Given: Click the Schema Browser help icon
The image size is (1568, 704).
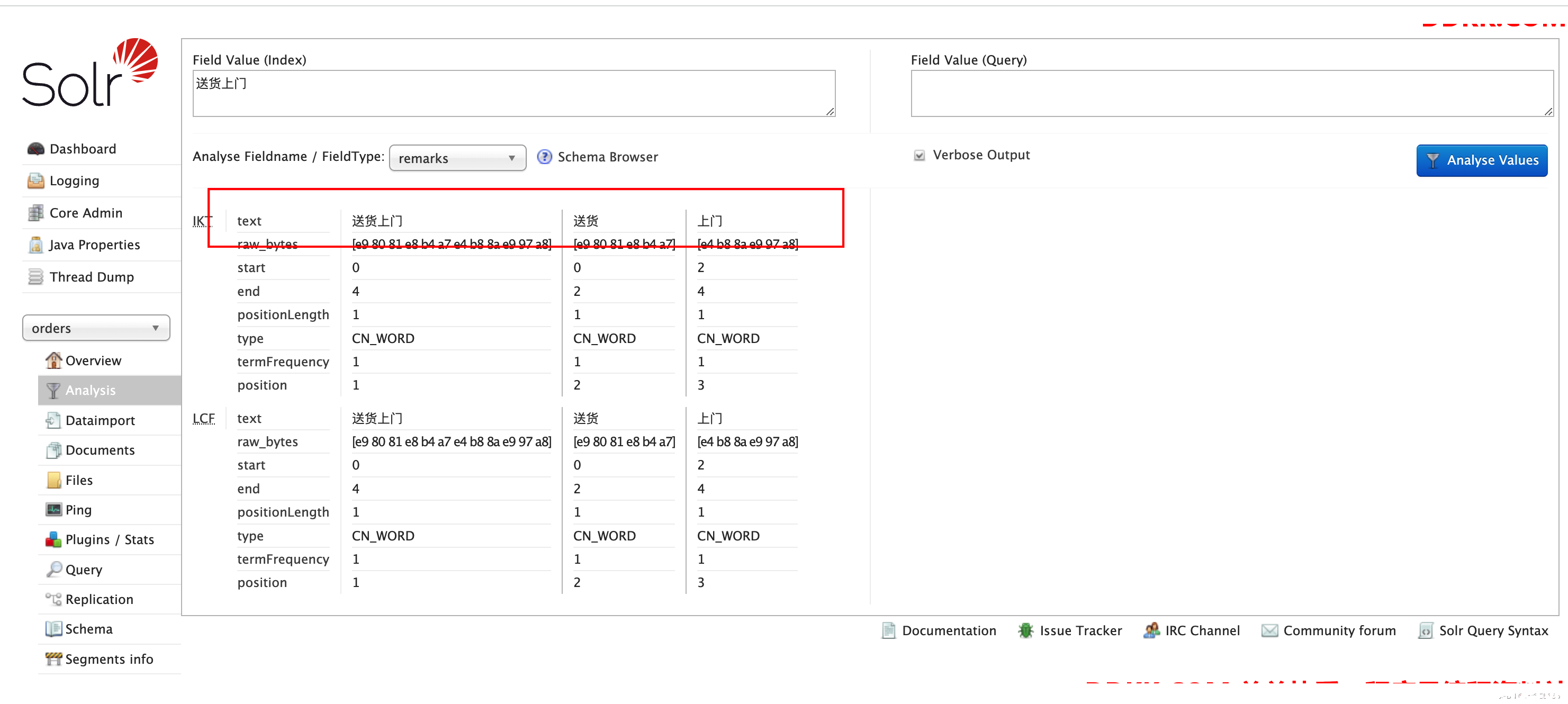Looking at the screenshot, I should [x=544, y=157].
